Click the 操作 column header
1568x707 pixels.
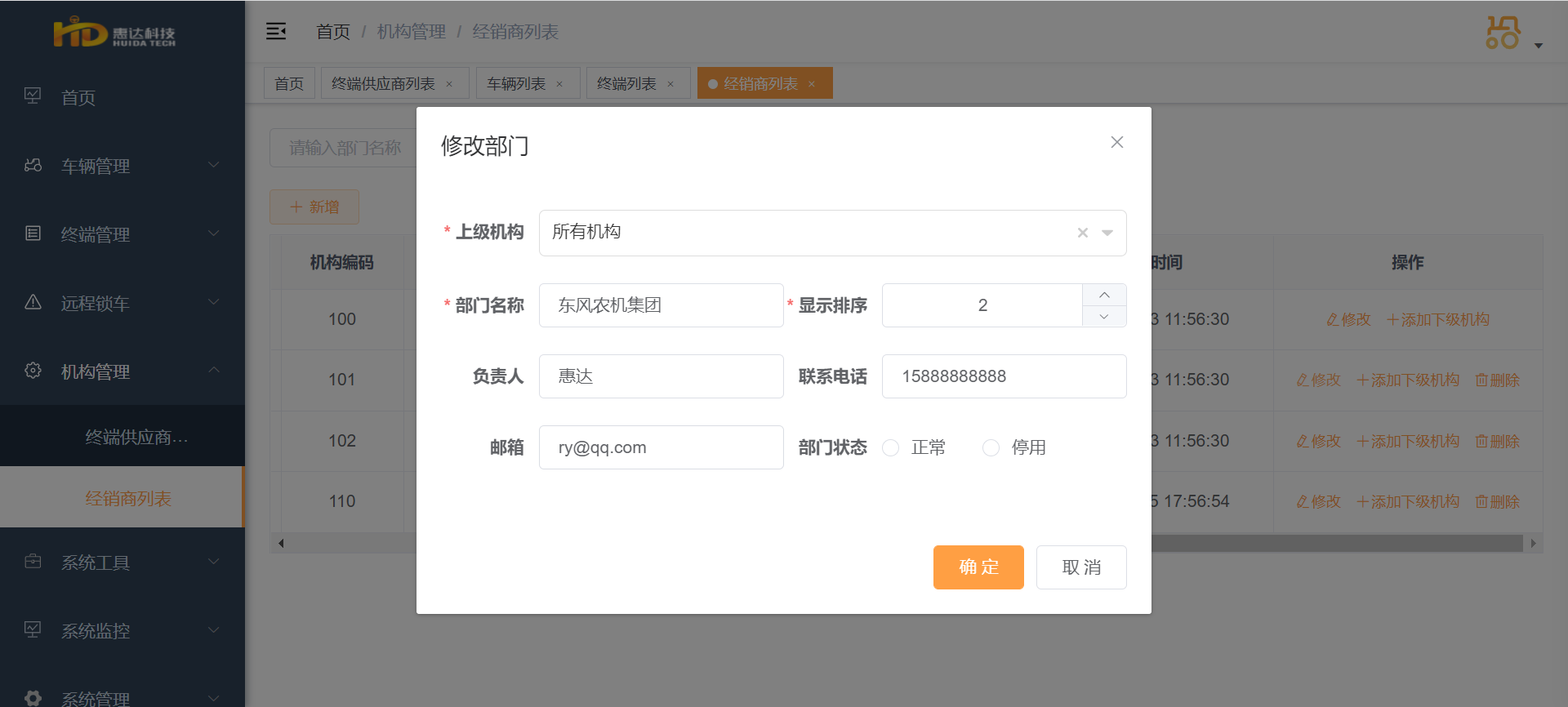(x=1407, y=262)
